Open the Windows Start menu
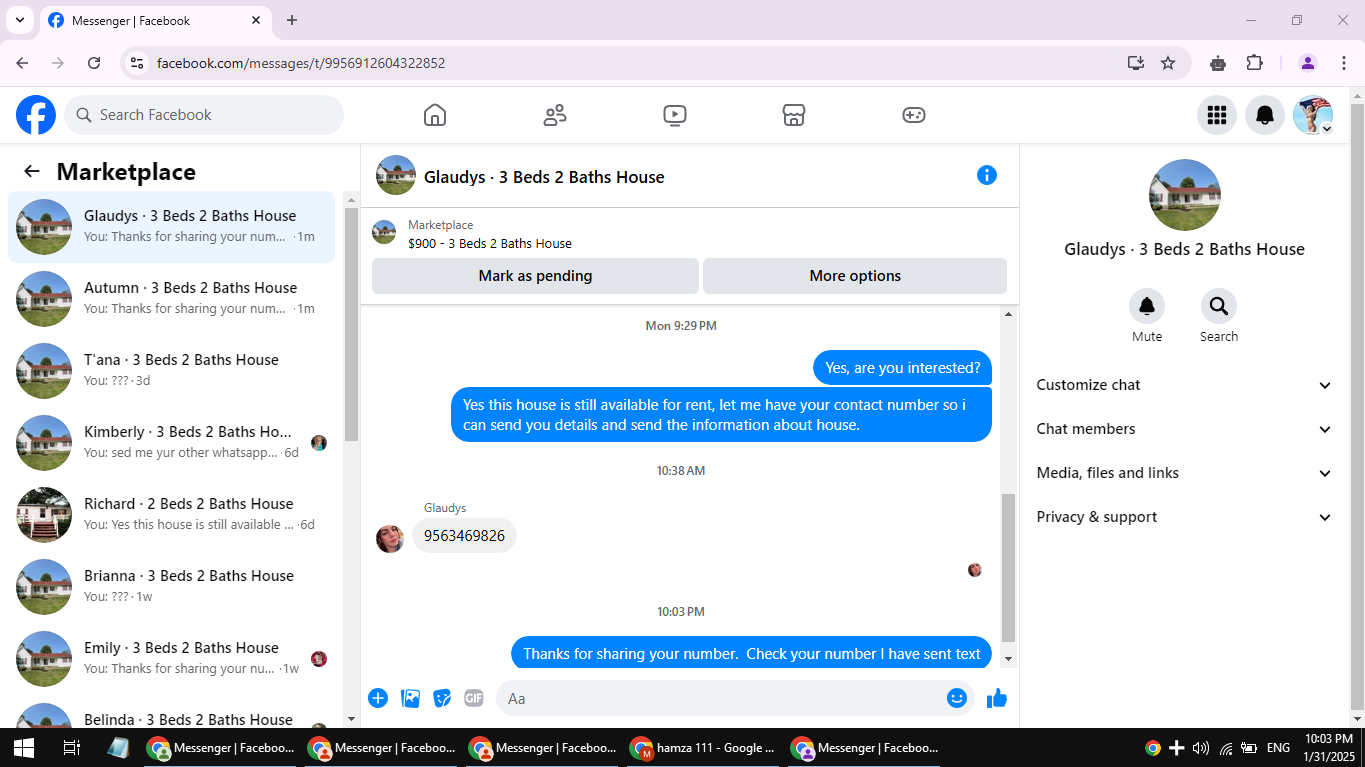Screen dimensions: 1365x767 tap(24, 747)
